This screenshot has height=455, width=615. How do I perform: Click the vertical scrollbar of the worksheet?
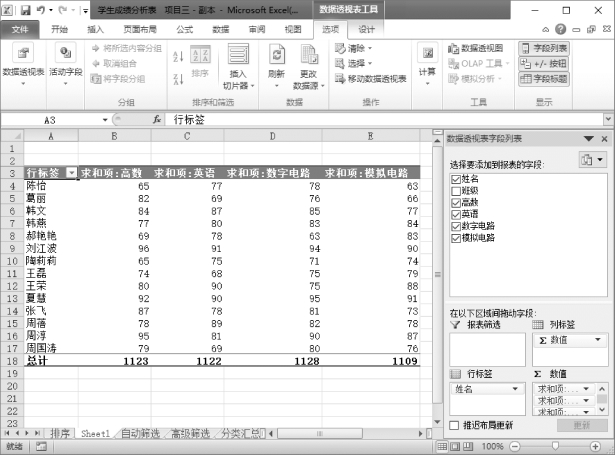[437, 275]
